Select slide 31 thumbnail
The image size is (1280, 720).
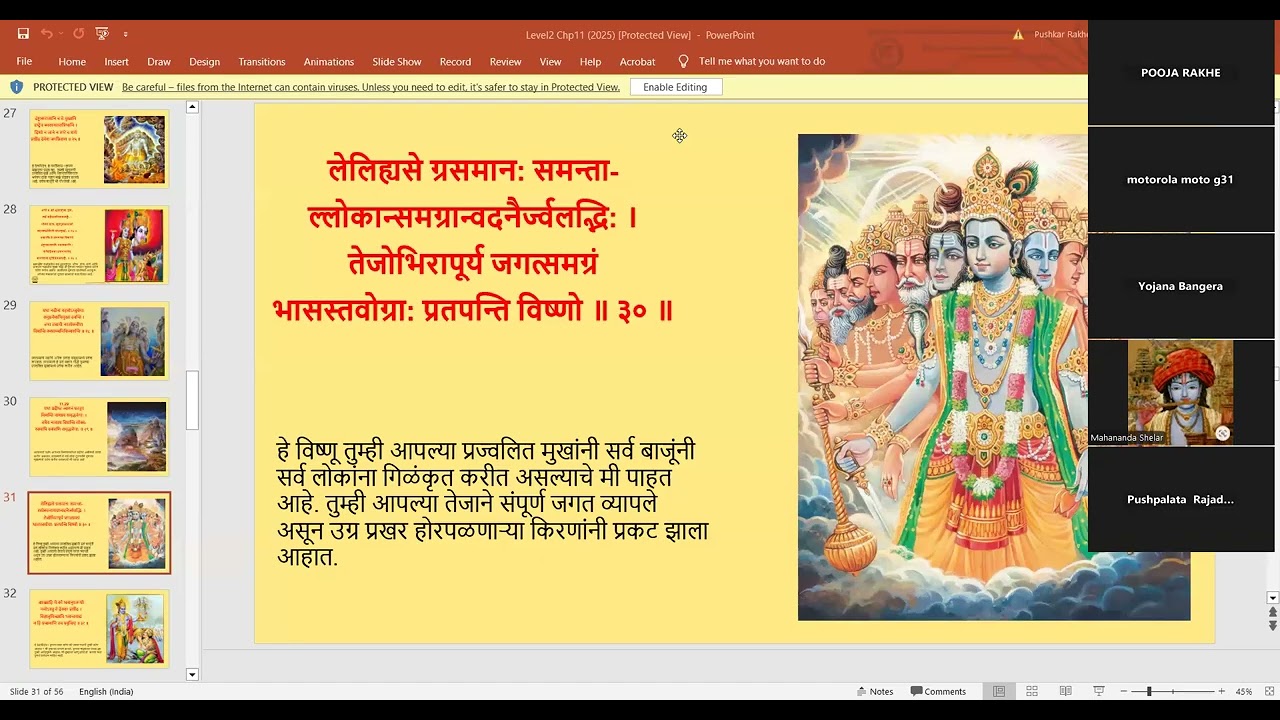point(99,533)
